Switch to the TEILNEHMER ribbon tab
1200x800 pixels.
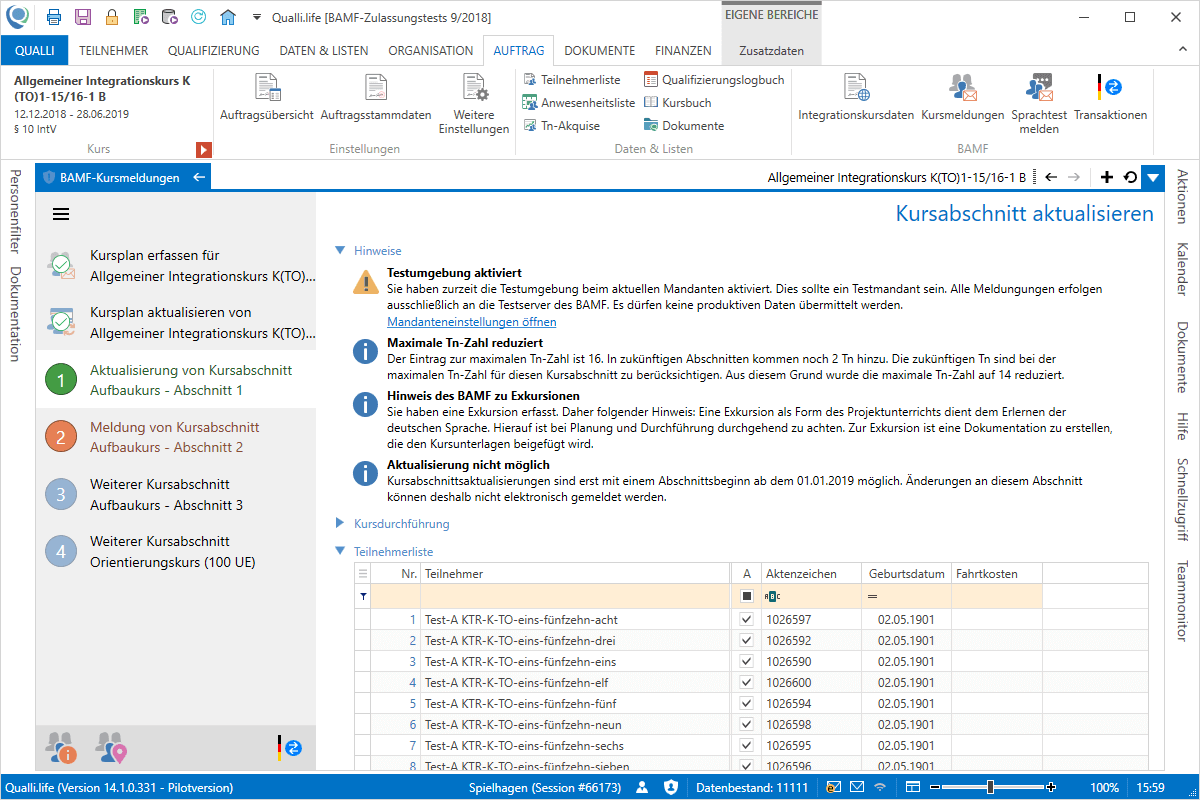[x=114, y=50]
